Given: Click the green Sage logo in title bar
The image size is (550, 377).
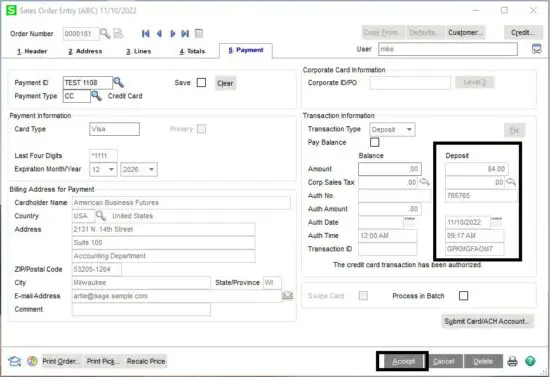Looking at the screenshot, I should 11,11.
